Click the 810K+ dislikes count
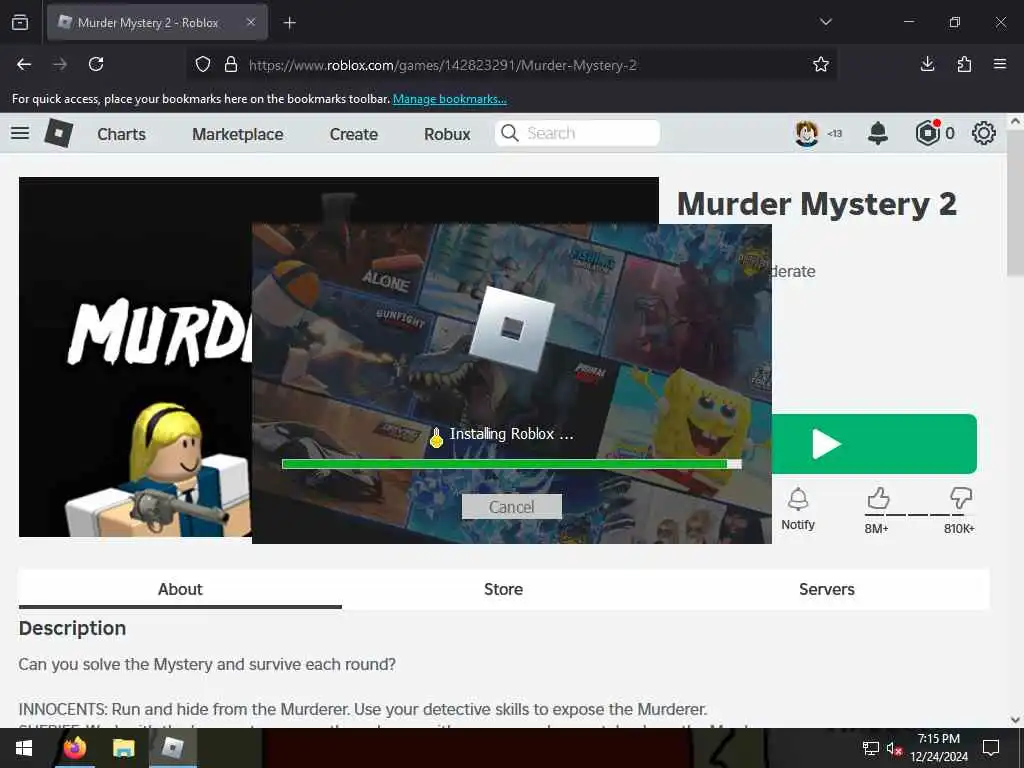 coord(959,528)
